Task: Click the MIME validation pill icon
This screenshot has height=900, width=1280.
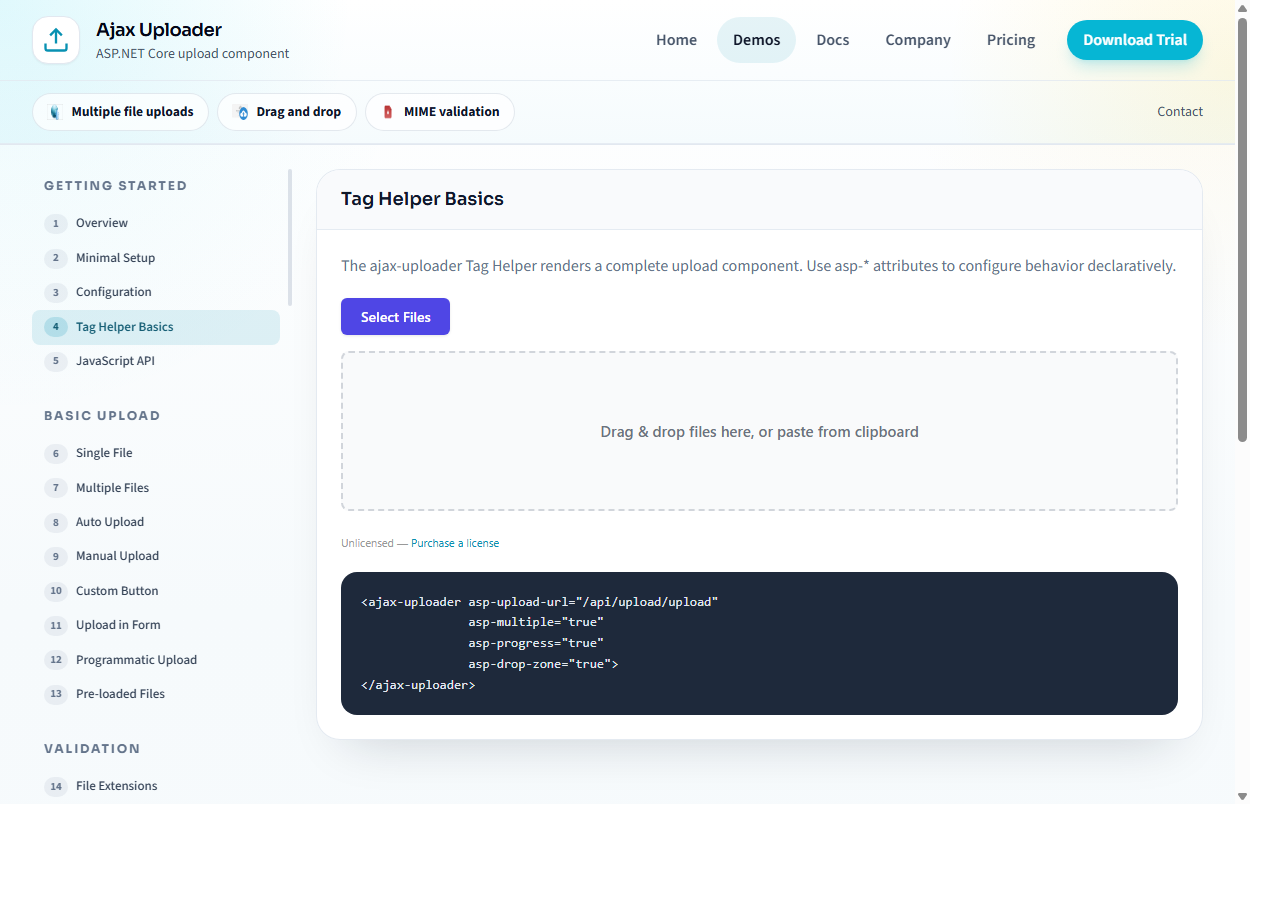Action: coord(388,112)
